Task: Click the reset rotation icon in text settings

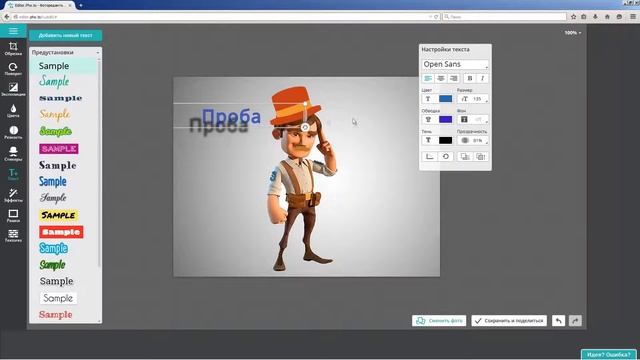Action: coord(445,156)
